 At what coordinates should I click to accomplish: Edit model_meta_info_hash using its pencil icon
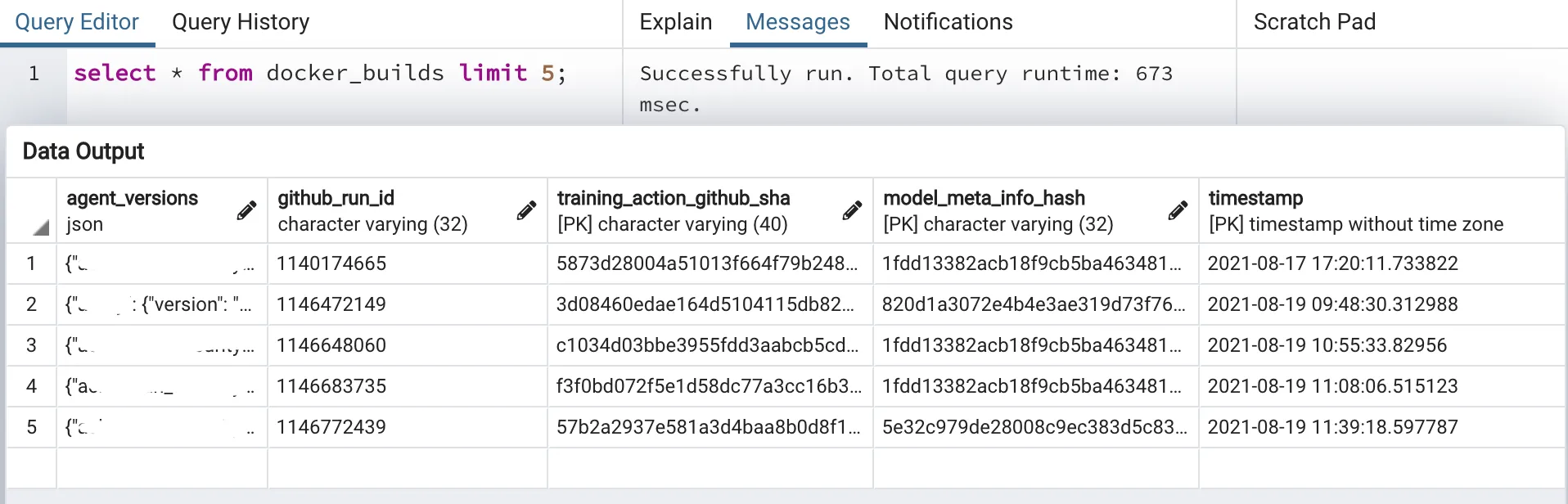click(x=1178, y=211)
